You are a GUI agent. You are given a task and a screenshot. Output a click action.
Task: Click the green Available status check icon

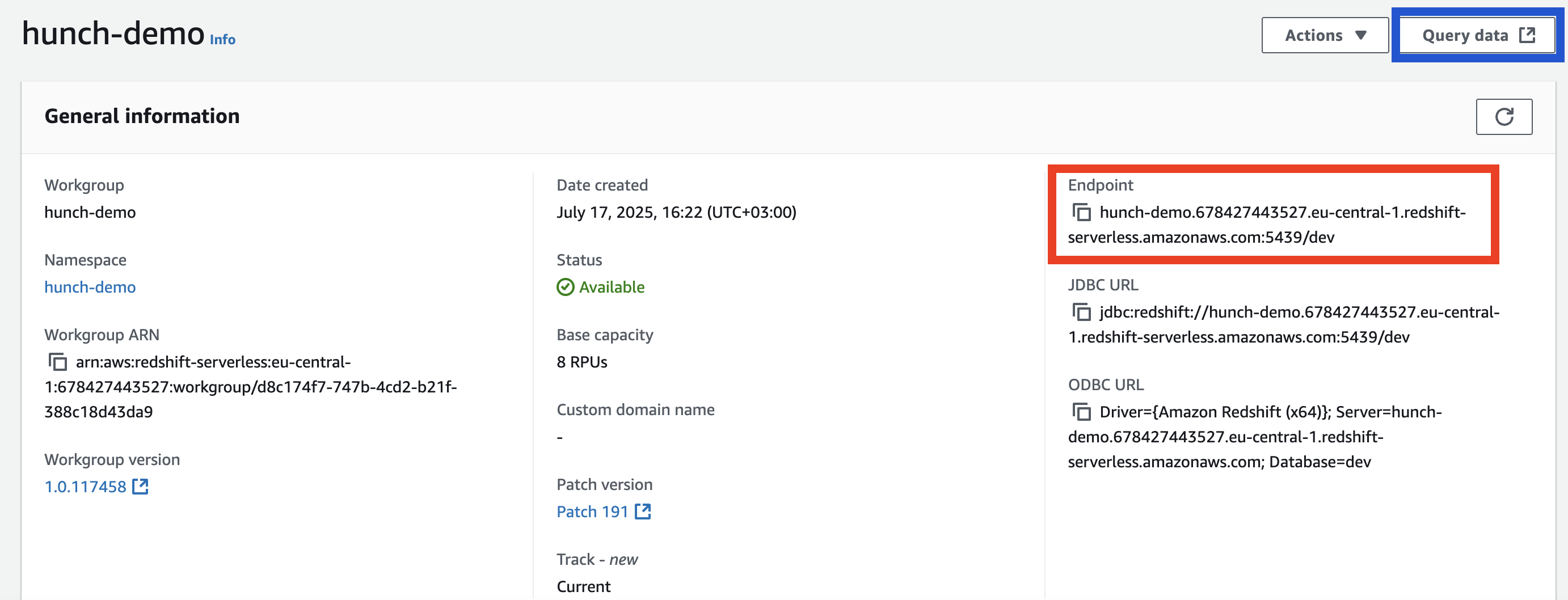(x=564, y=286)
